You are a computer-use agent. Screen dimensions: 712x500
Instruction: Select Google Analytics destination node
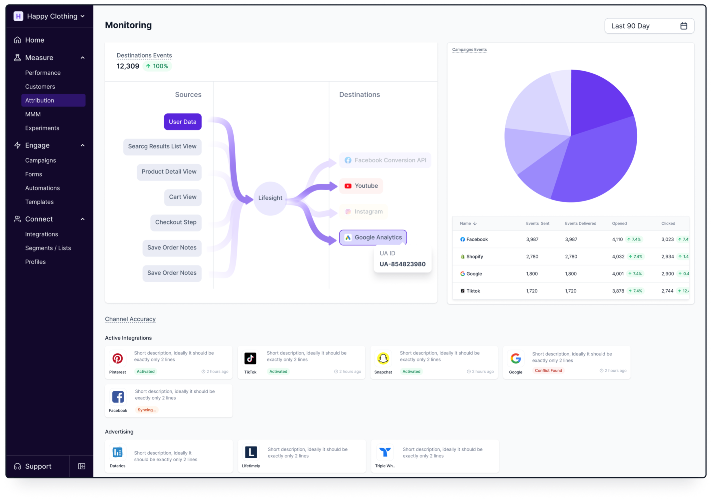tap(373, 238)
